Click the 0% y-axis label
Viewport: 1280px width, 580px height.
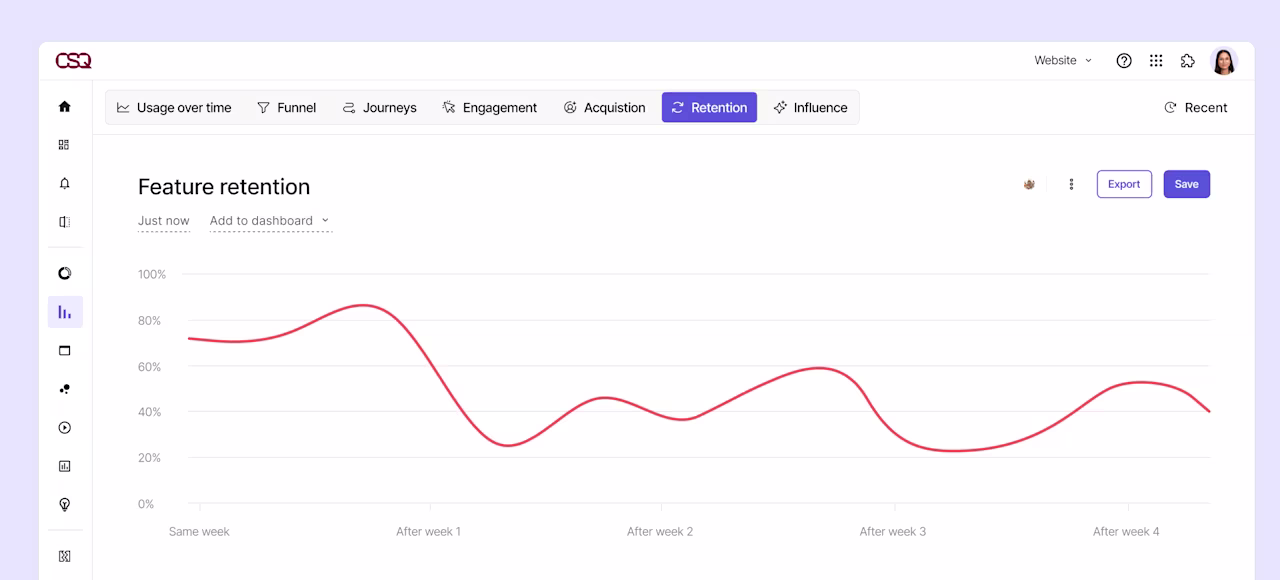coord(146,504)
